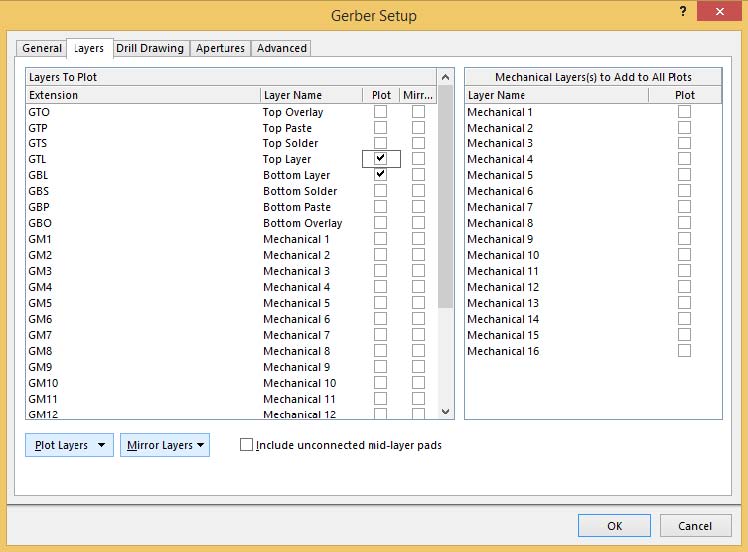
Task: Open the help question mark button
Action: pos(683,11)
